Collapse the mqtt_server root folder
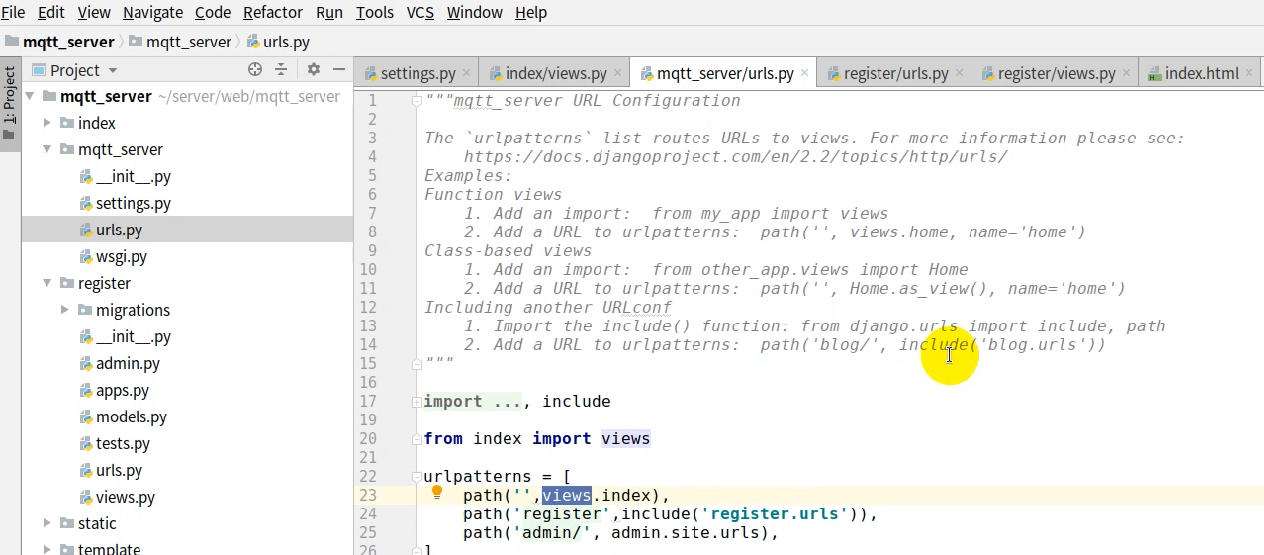 tap(29, 97)
